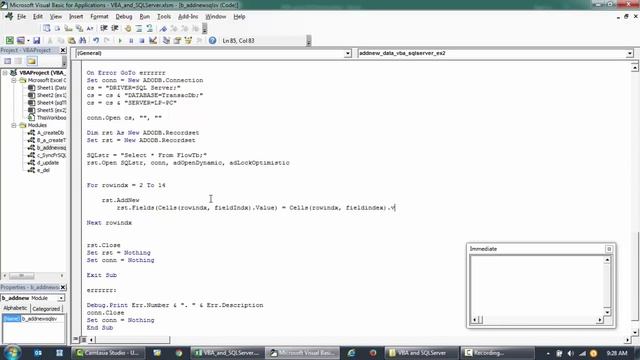Collapse the Modules folder
Viewport: 640px width, 360px height.
tap(13, 125)
